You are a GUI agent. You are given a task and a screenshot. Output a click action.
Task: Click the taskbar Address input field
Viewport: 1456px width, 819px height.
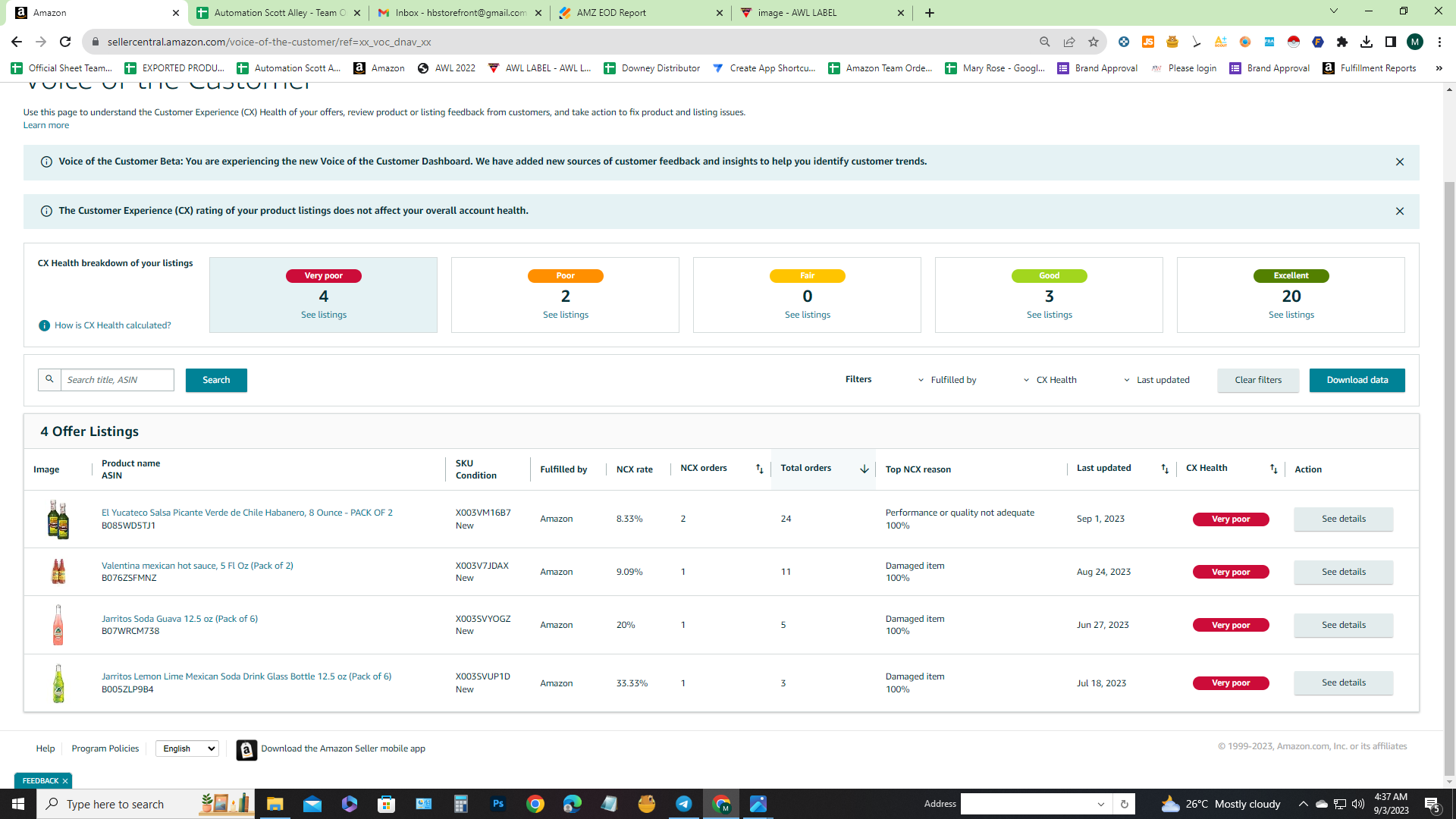(1028, 804)
